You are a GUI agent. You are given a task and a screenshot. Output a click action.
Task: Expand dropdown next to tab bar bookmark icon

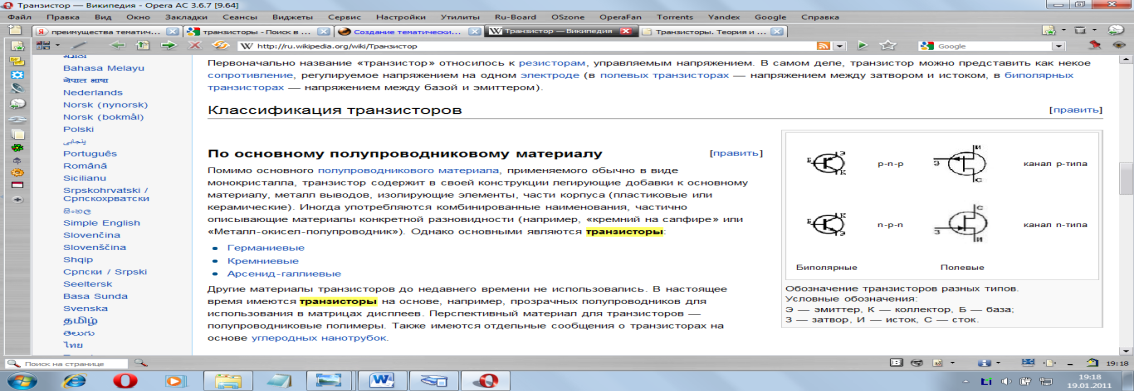coord(1064,31)
